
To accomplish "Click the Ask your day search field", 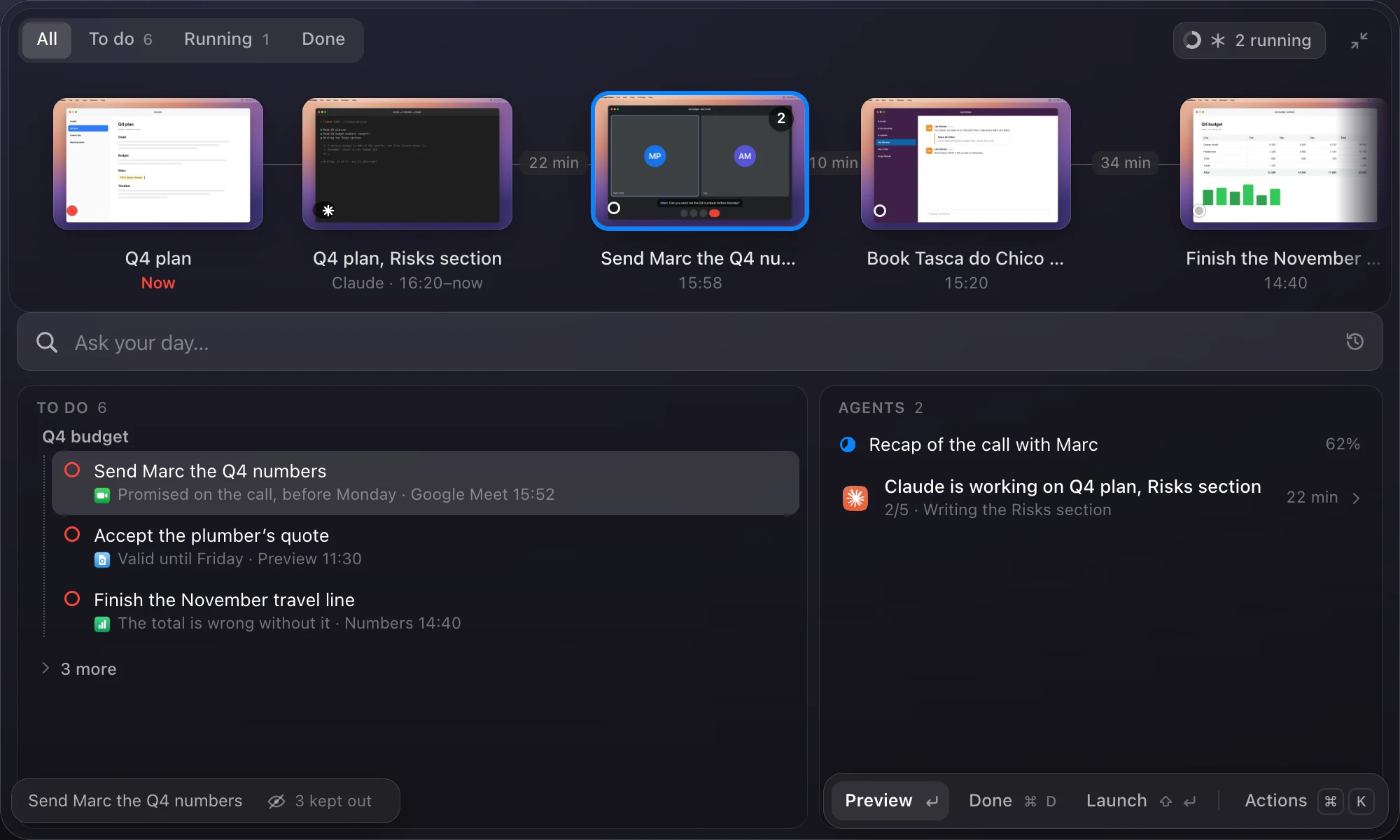I will (x=700, y=342).
